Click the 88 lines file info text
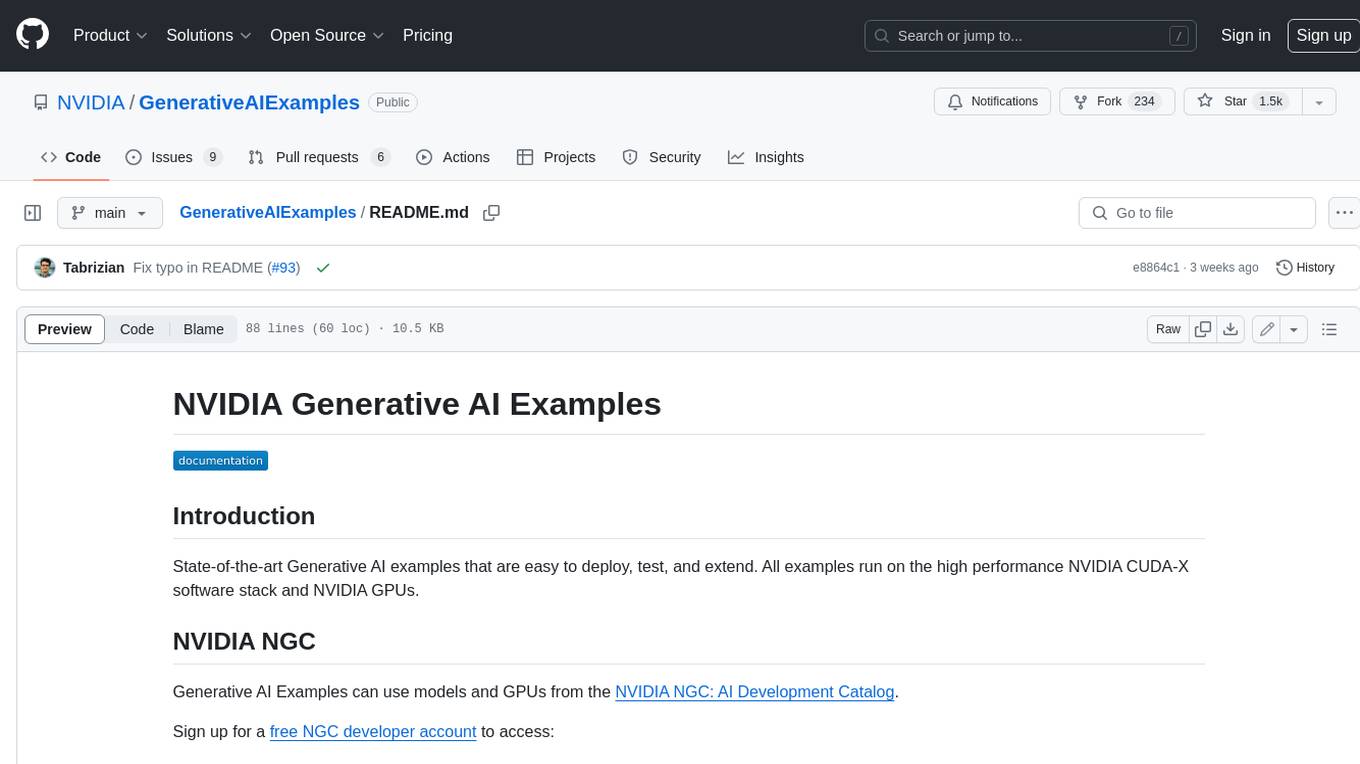 [x=344, y=329]
